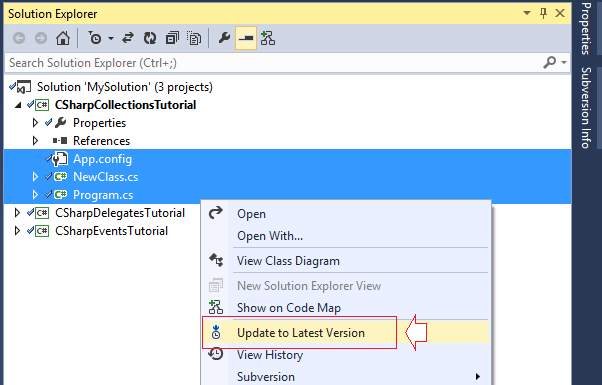Click the Refresh icon in the toolbar
Image resolution: width=602 pixels, height=385 pixels.
150,38
